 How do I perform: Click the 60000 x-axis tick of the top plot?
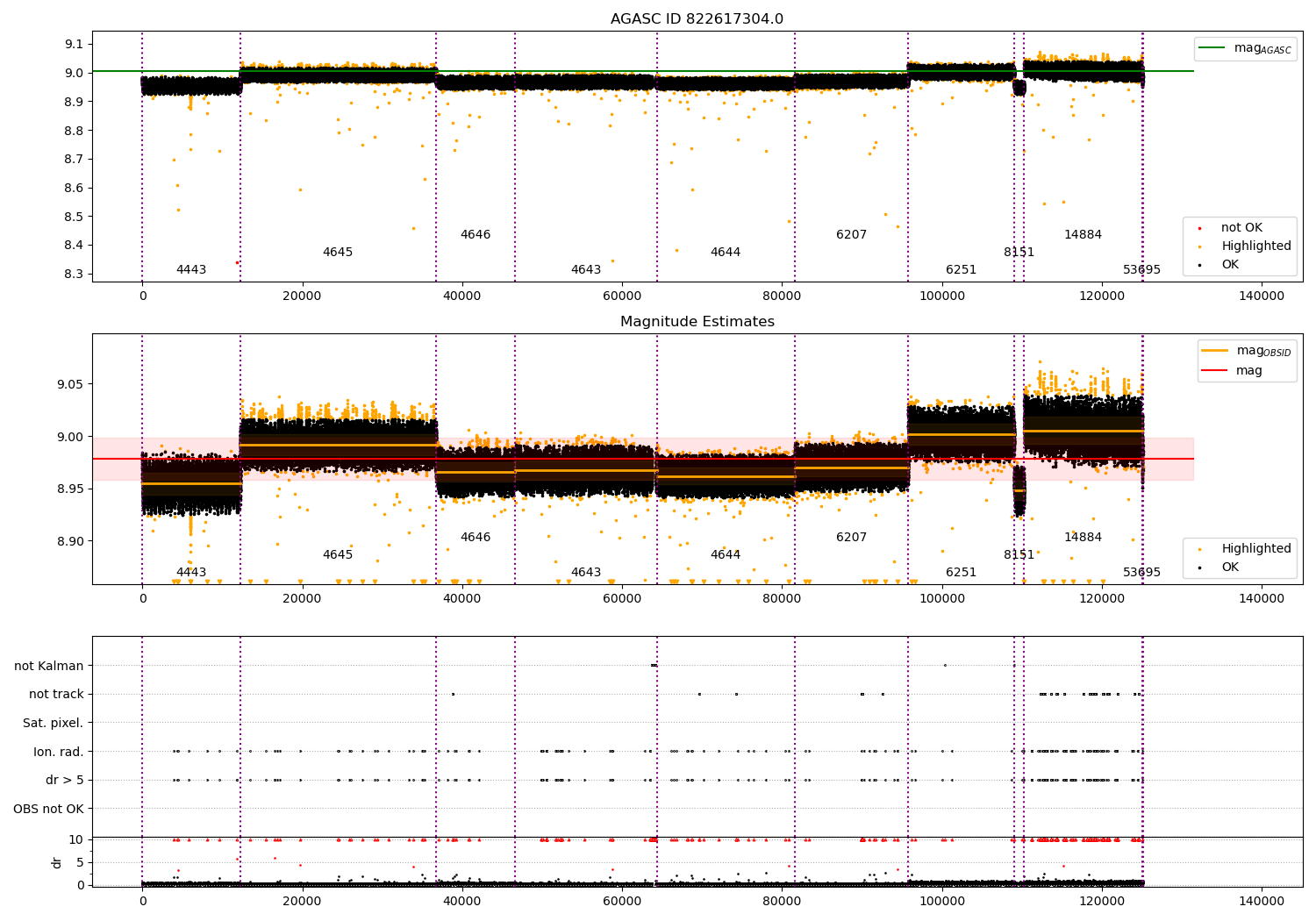click(x=621, y=296)
